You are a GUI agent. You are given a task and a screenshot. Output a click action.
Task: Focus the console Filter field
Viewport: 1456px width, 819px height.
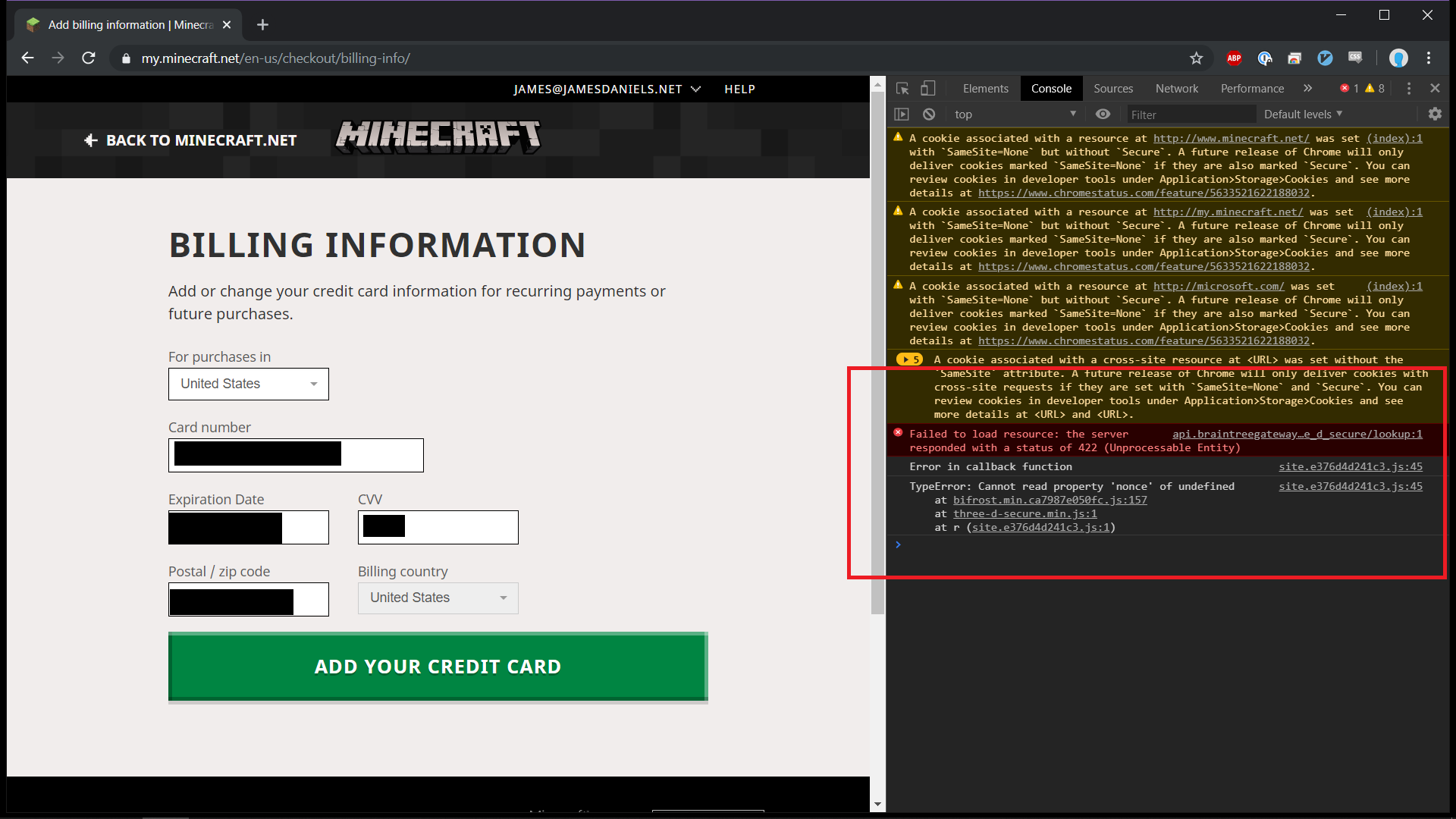click(1191, 115)
